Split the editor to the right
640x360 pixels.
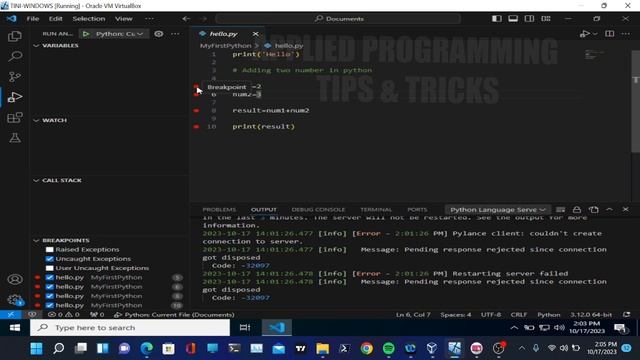(609, 34)
